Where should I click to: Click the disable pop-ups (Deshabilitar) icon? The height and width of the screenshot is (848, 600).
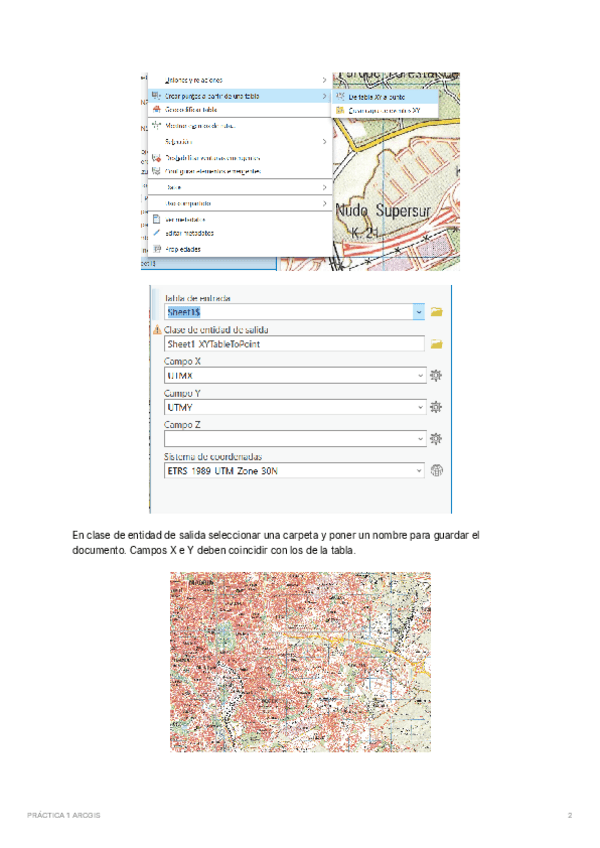156,158
